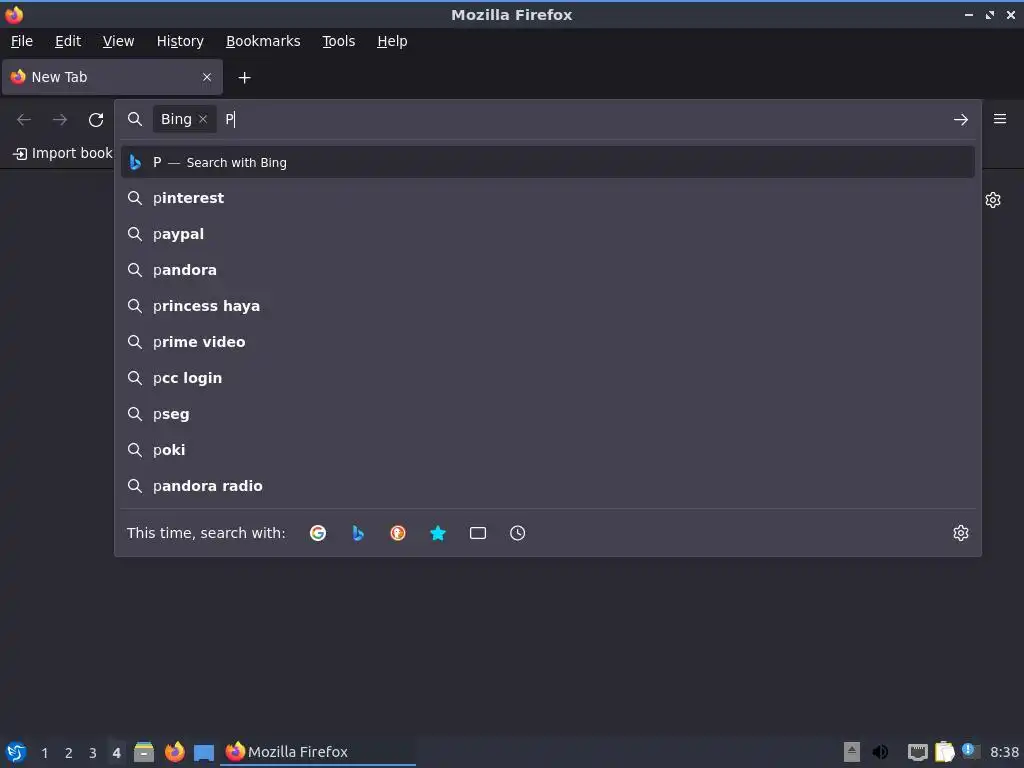Switch to workspace 3 in taskbar

pos(93,753)
